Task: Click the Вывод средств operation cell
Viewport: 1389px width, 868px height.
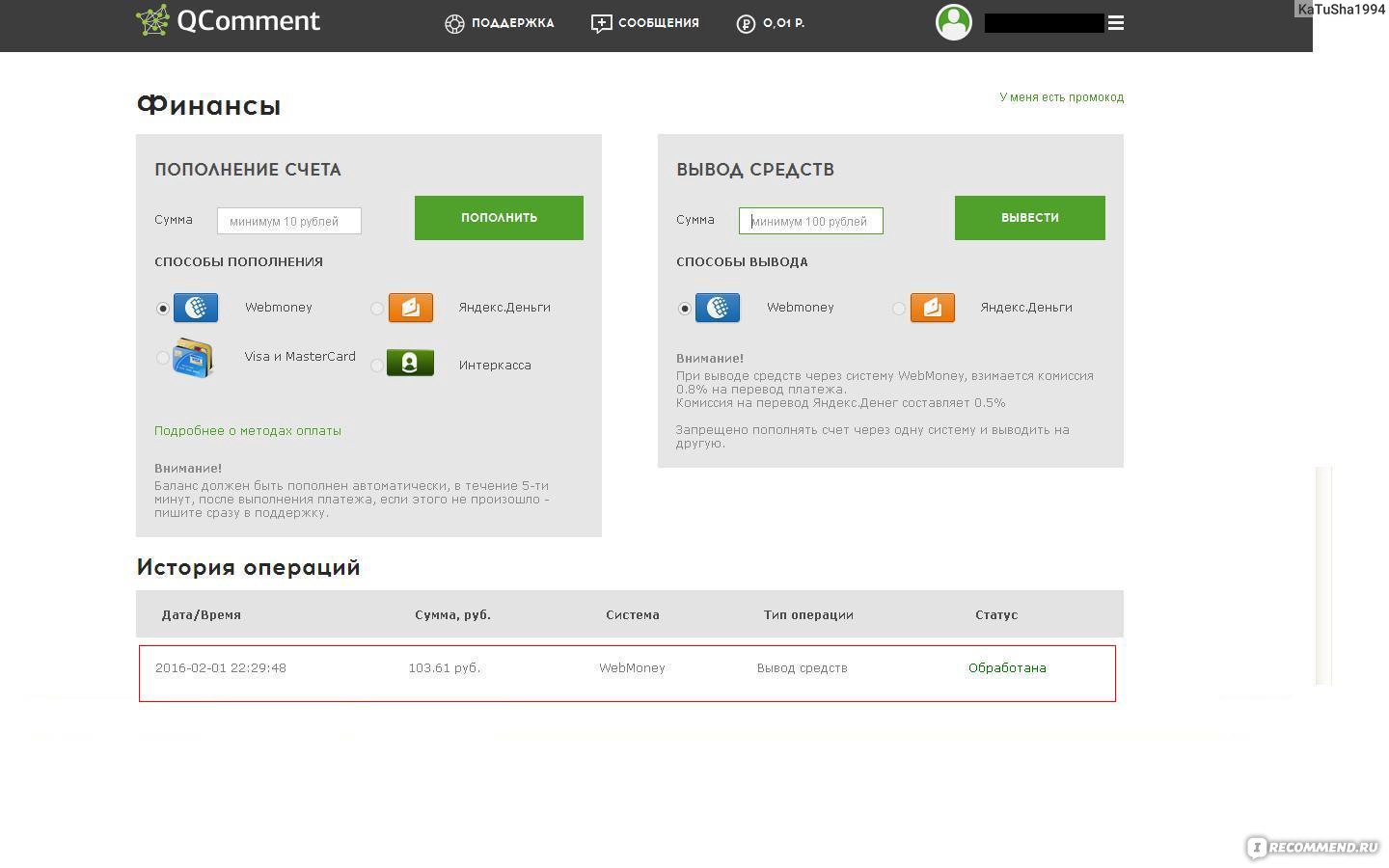Action: 802,668
